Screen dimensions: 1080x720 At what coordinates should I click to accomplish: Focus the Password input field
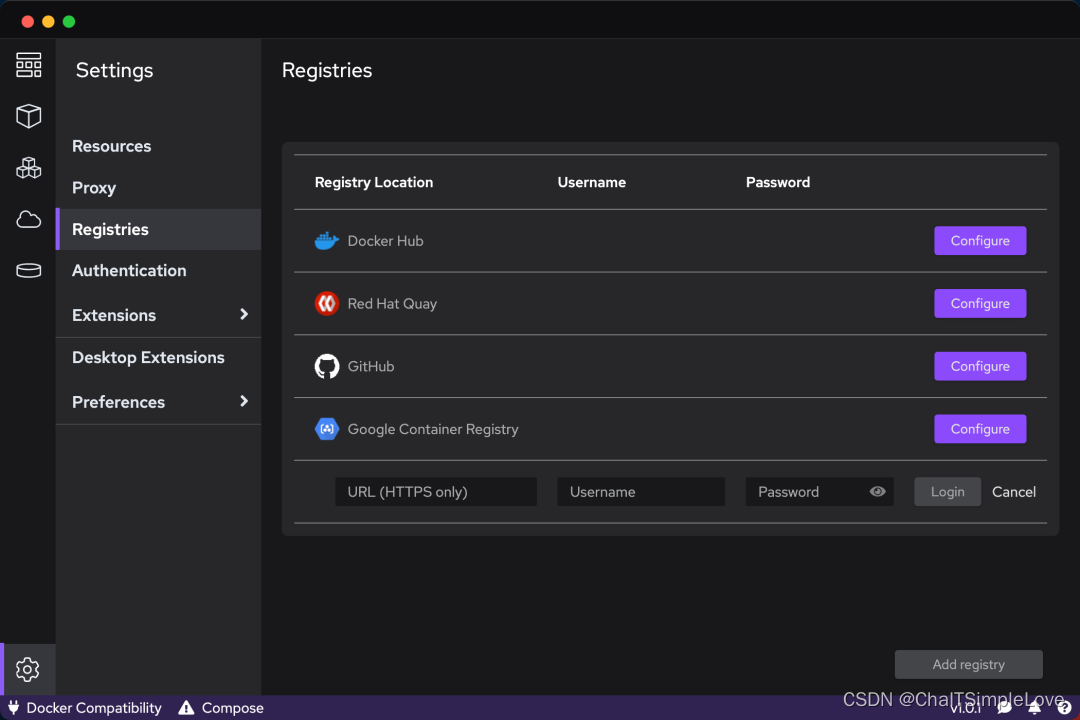819,492
